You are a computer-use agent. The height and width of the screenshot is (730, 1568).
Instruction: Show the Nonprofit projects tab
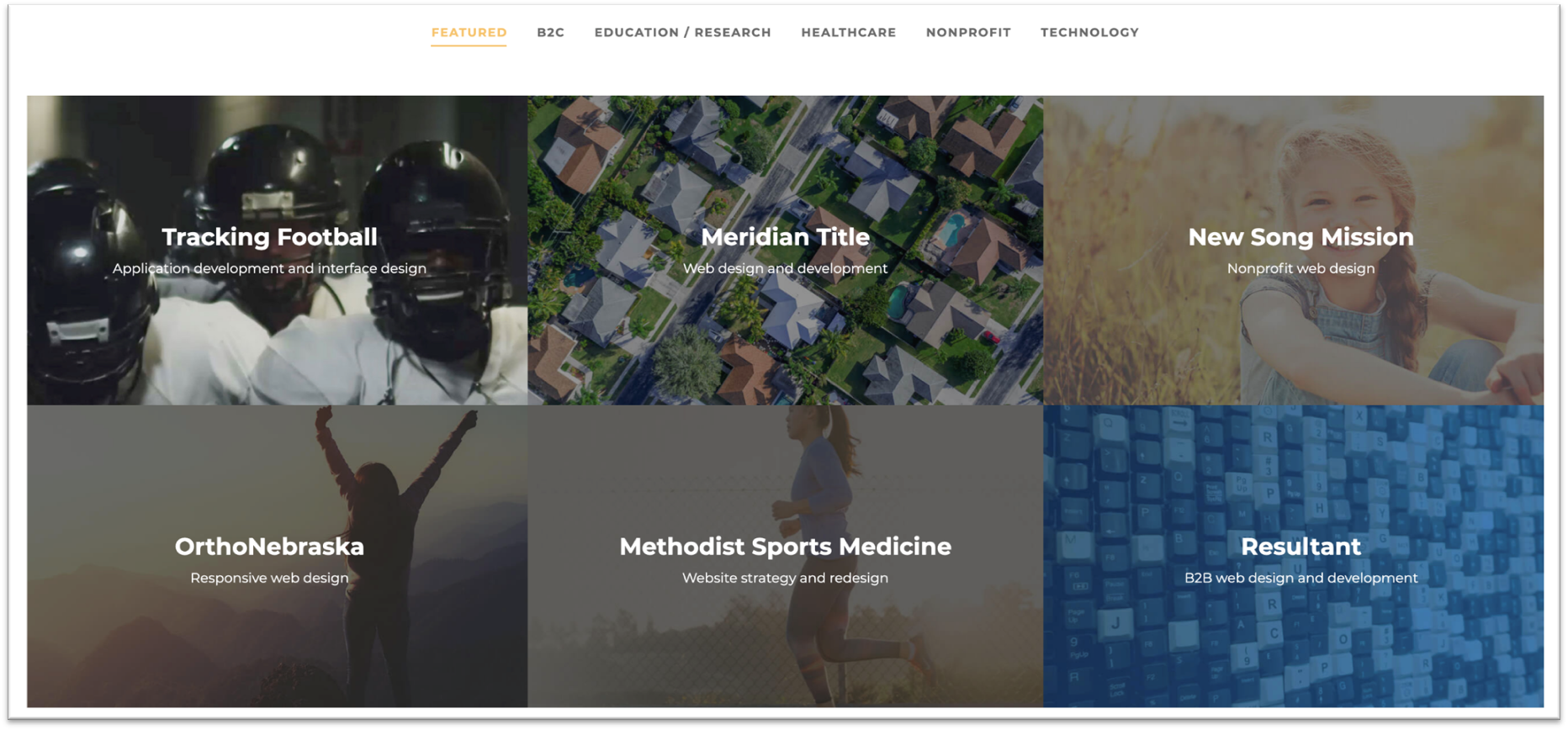[x=968, y=33]
